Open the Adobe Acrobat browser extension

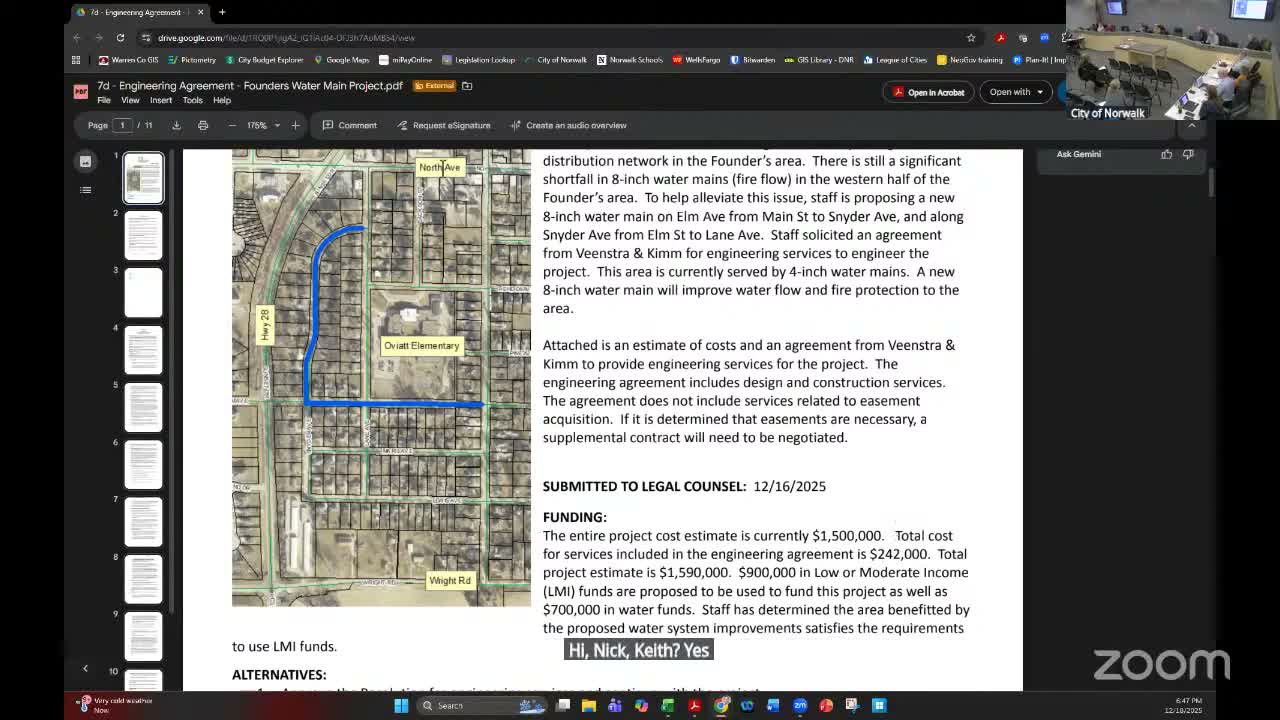[999, 37]
